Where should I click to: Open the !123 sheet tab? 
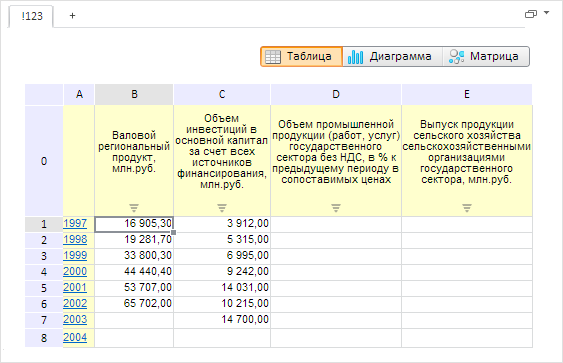(32, 16)
